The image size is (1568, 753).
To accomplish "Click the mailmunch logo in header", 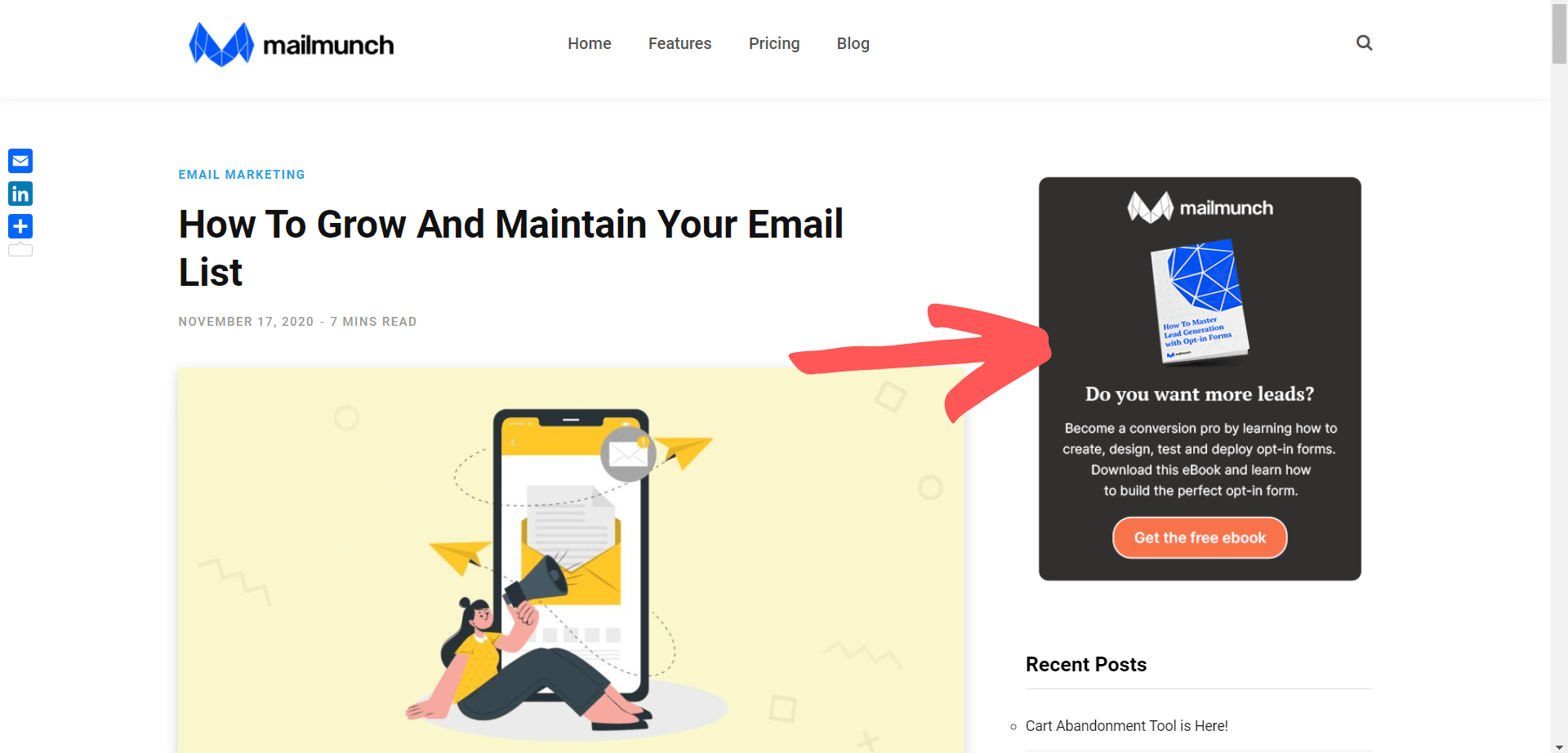I will (291, 44).
